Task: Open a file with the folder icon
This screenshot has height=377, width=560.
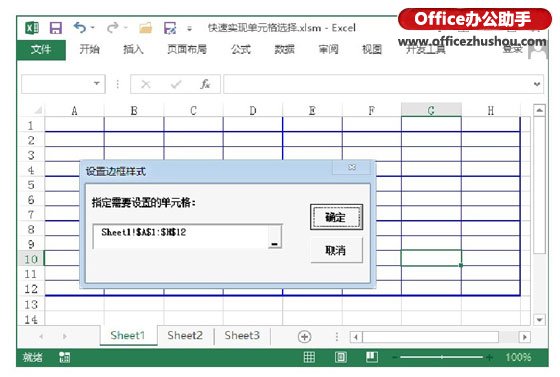Action: [x=145, y=28]
